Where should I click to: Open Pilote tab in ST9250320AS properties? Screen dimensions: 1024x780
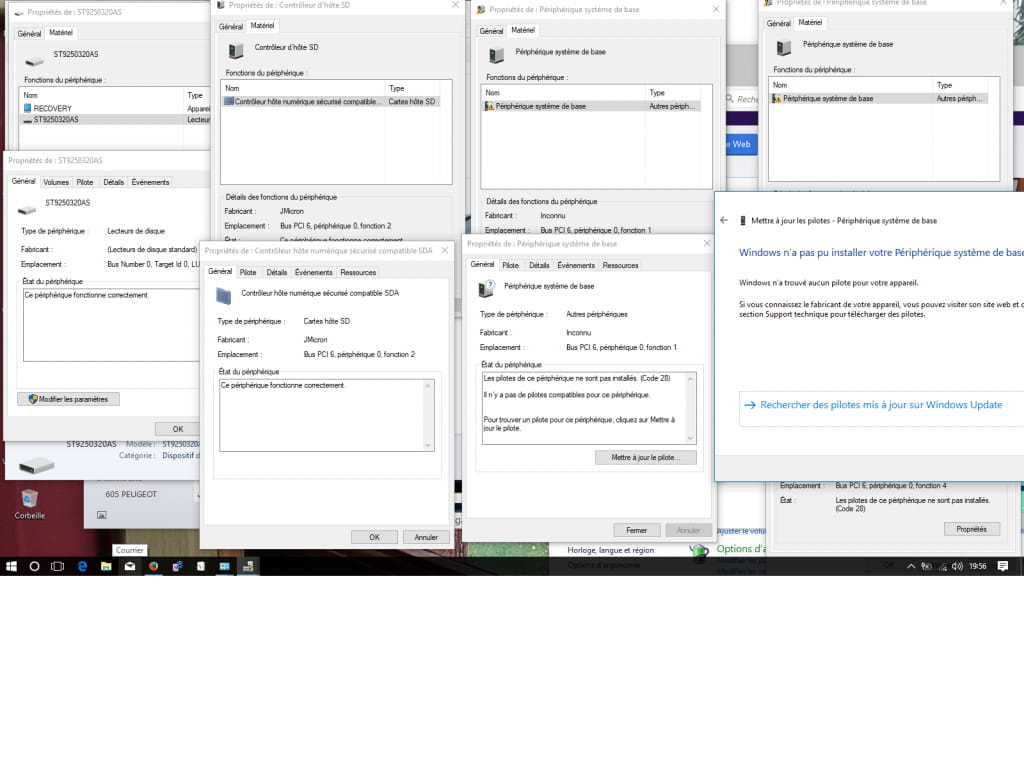(85, 182)
